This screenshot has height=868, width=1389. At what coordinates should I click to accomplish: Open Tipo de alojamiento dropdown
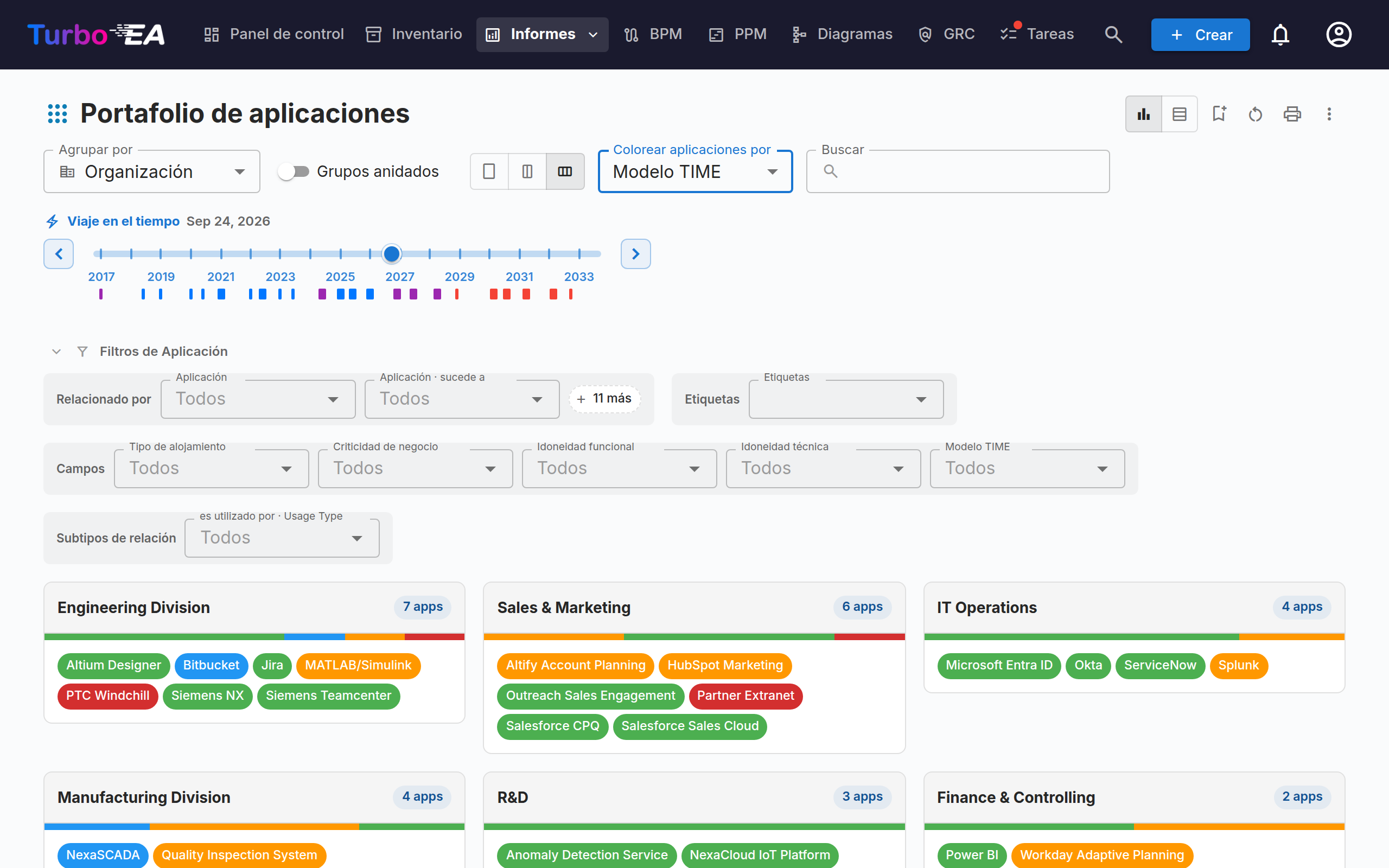pos(211,468)
